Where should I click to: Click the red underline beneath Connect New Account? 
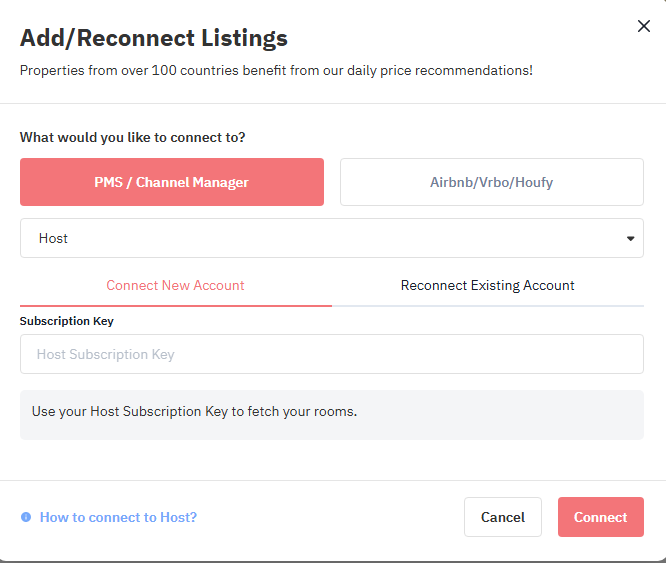176,306
